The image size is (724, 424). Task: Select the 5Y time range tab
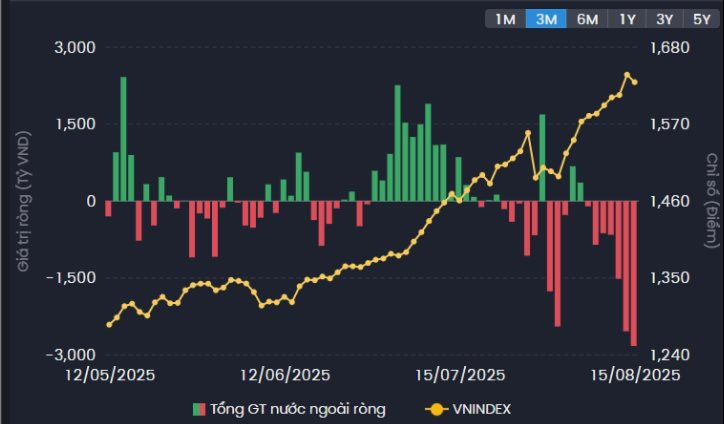[x=699, y=18]
